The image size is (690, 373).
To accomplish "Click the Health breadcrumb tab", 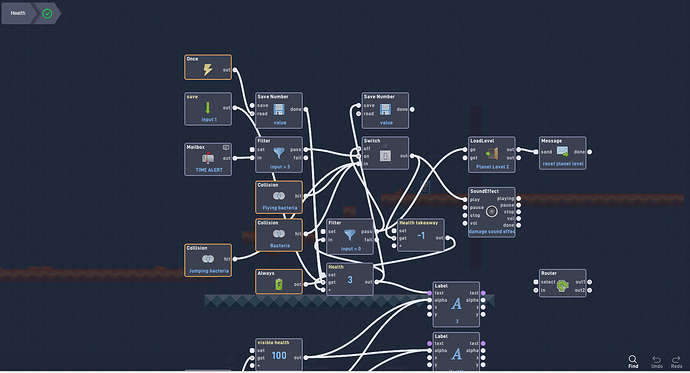I will (18, 13).
